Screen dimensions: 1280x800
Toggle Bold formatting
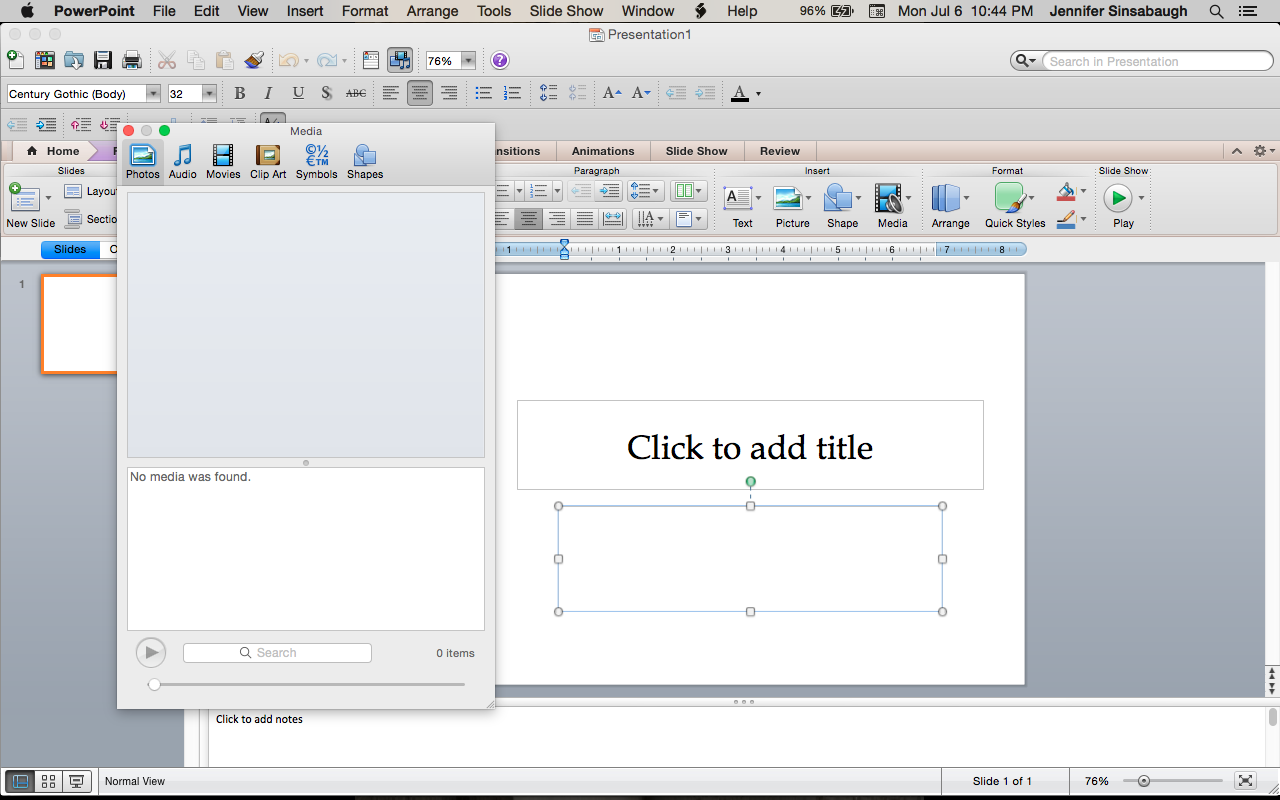239,93
